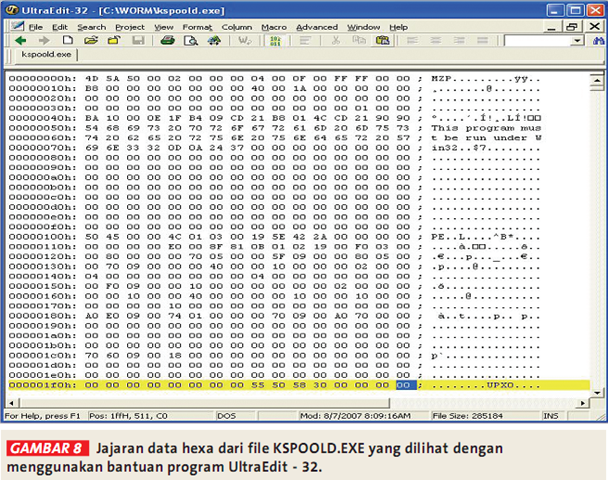608x480 pixels.
Task: Click the Mod: 8/7/2007 status entry
Action: coord(355,416)
